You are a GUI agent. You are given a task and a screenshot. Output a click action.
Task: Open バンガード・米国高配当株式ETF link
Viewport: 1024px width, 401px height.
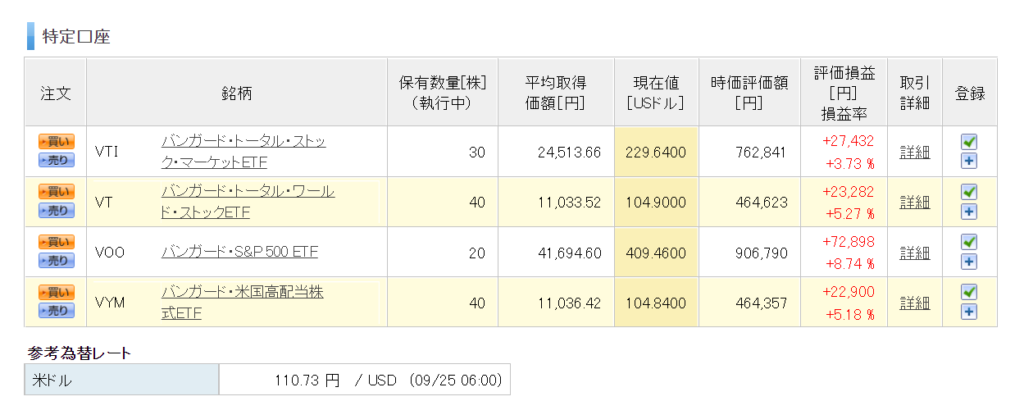[242, 302]
